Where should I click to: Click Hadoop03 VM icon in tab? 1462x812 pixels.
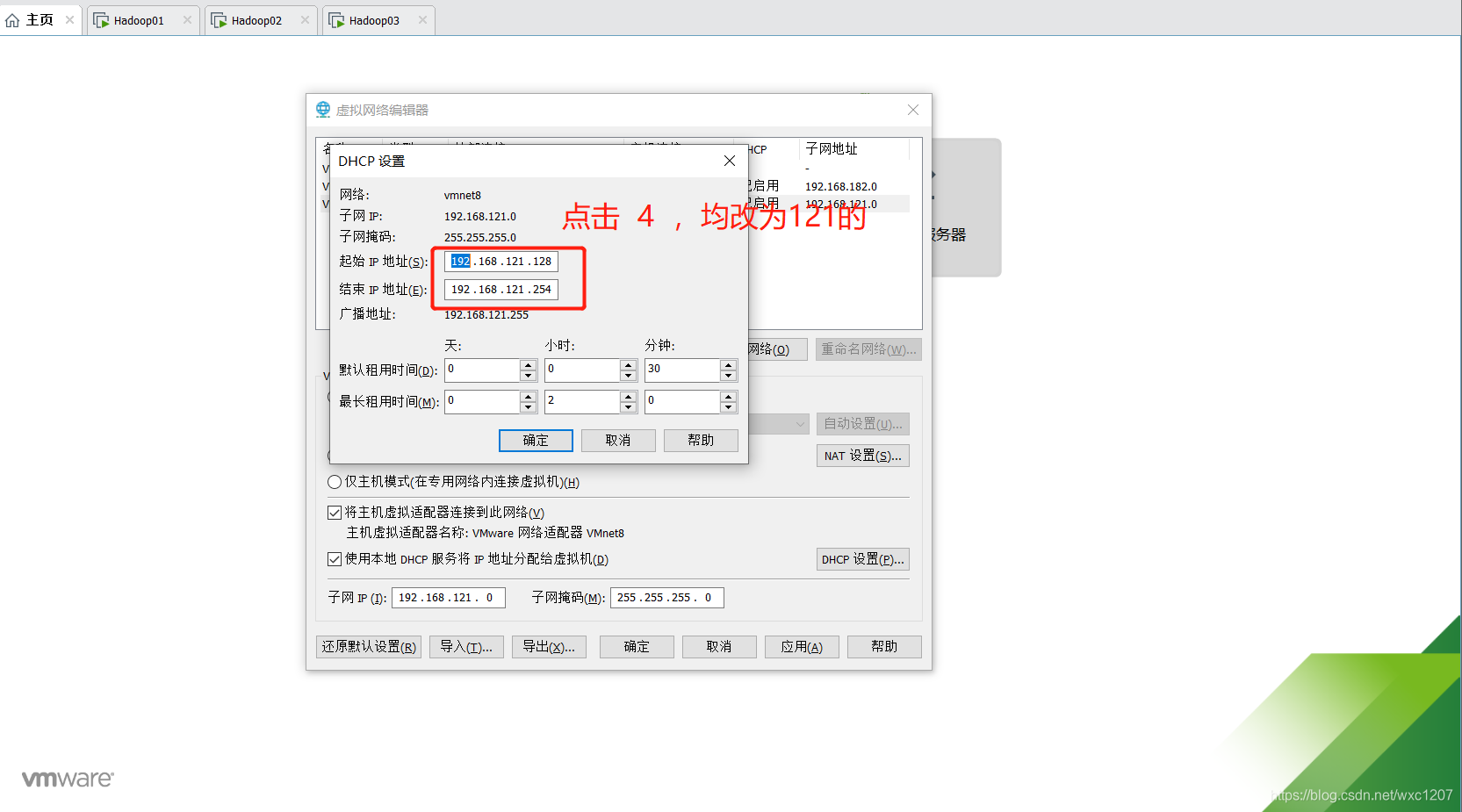click(x=337, y=20)
